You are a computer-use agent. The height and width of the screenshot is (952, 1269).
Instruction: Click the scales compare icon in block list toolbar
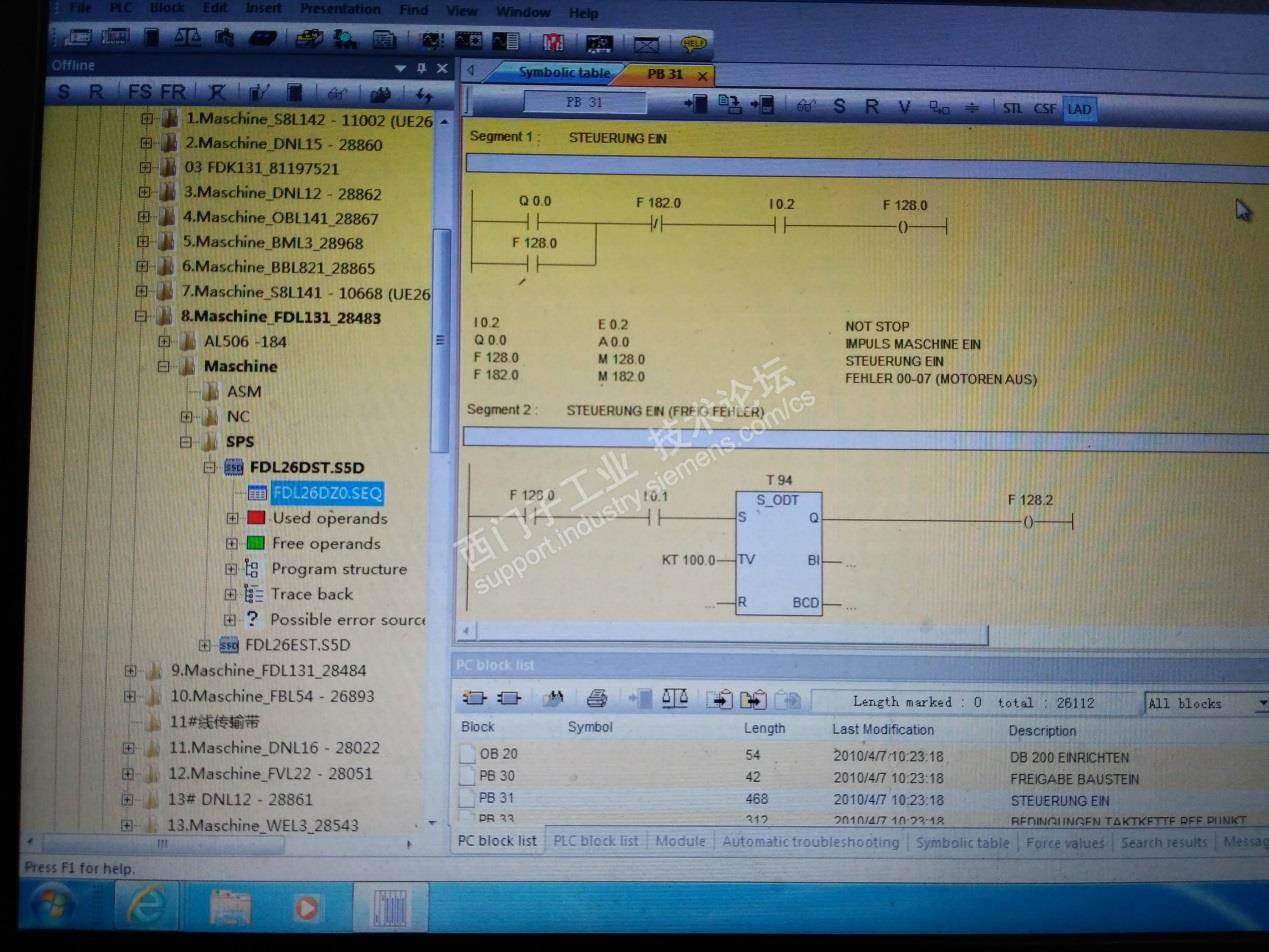[x=675, y=699]
